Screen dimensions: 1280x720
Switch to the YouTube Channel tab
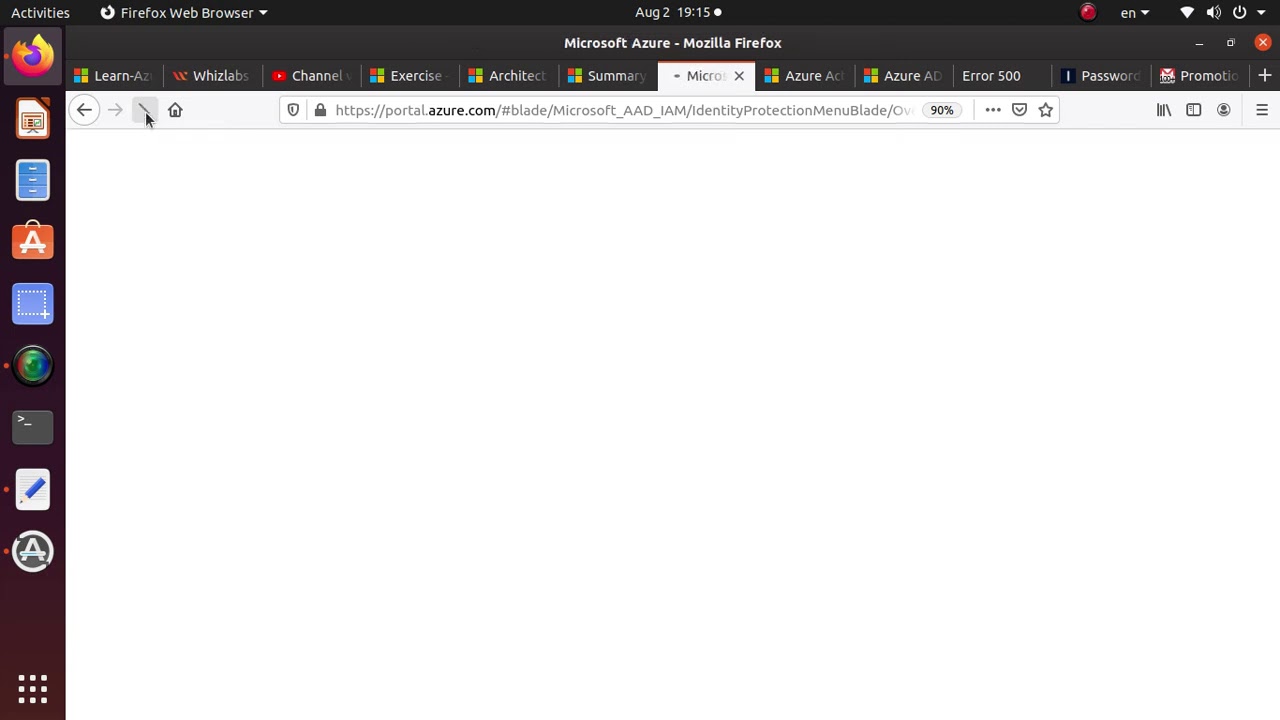310,76
